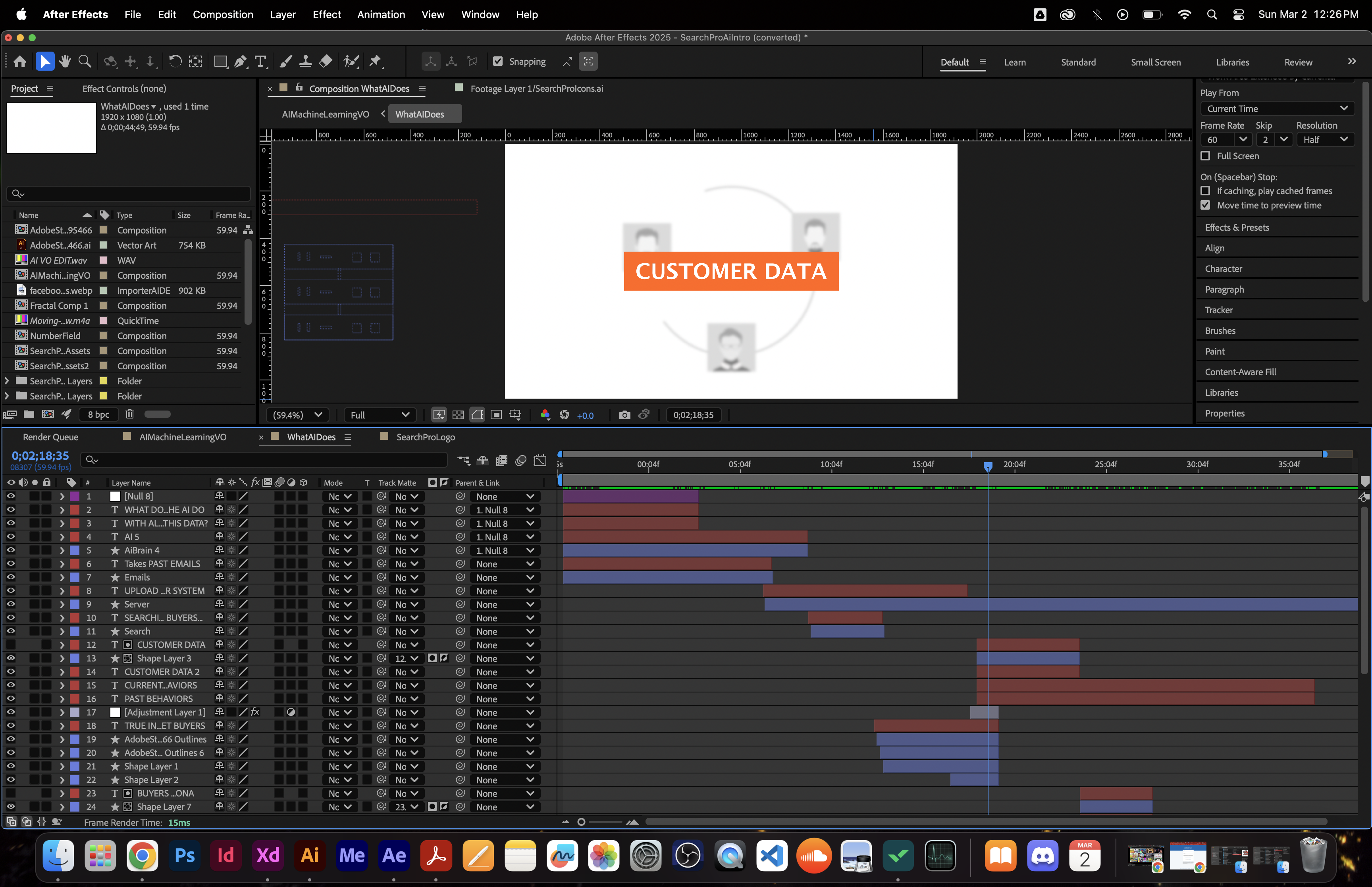Click the Delete trash icon in Project panel
The height and width of the screenshot is (887, 1372).
[x=129, y=414]
